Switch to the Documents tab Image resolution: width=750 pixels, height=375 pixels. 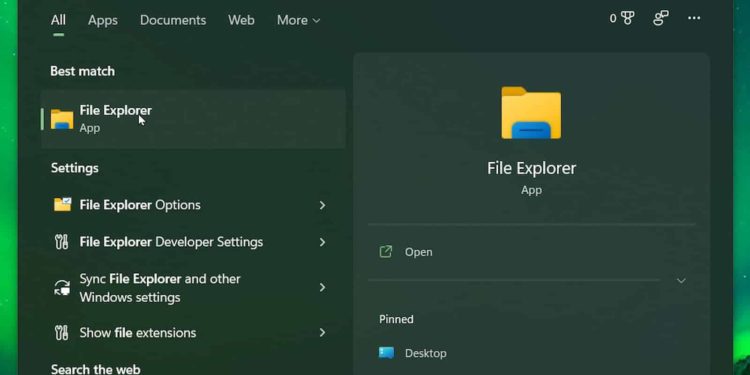[x=173, y=20]
